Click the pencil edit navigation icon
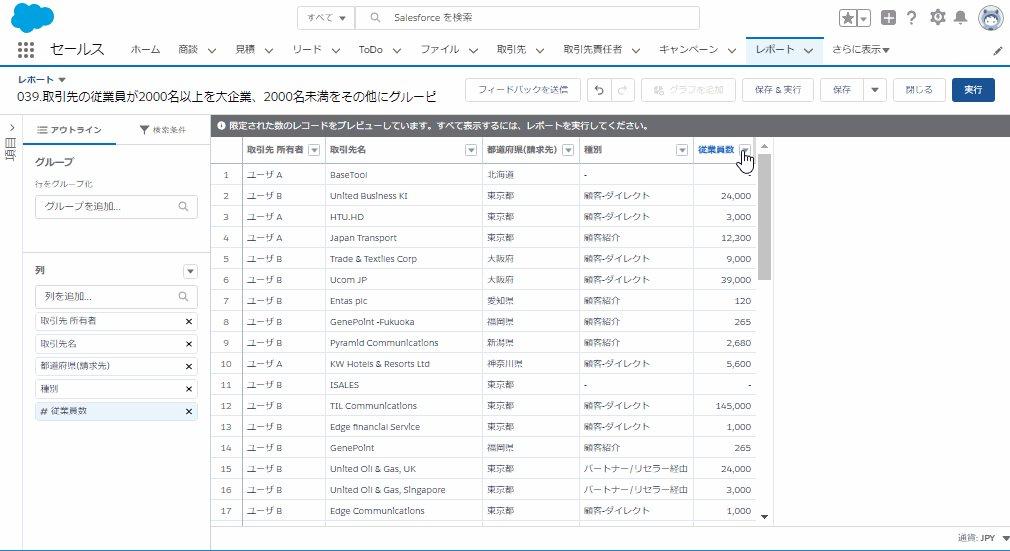Viewport: 1010px width, 551px height. coord(998,51)
